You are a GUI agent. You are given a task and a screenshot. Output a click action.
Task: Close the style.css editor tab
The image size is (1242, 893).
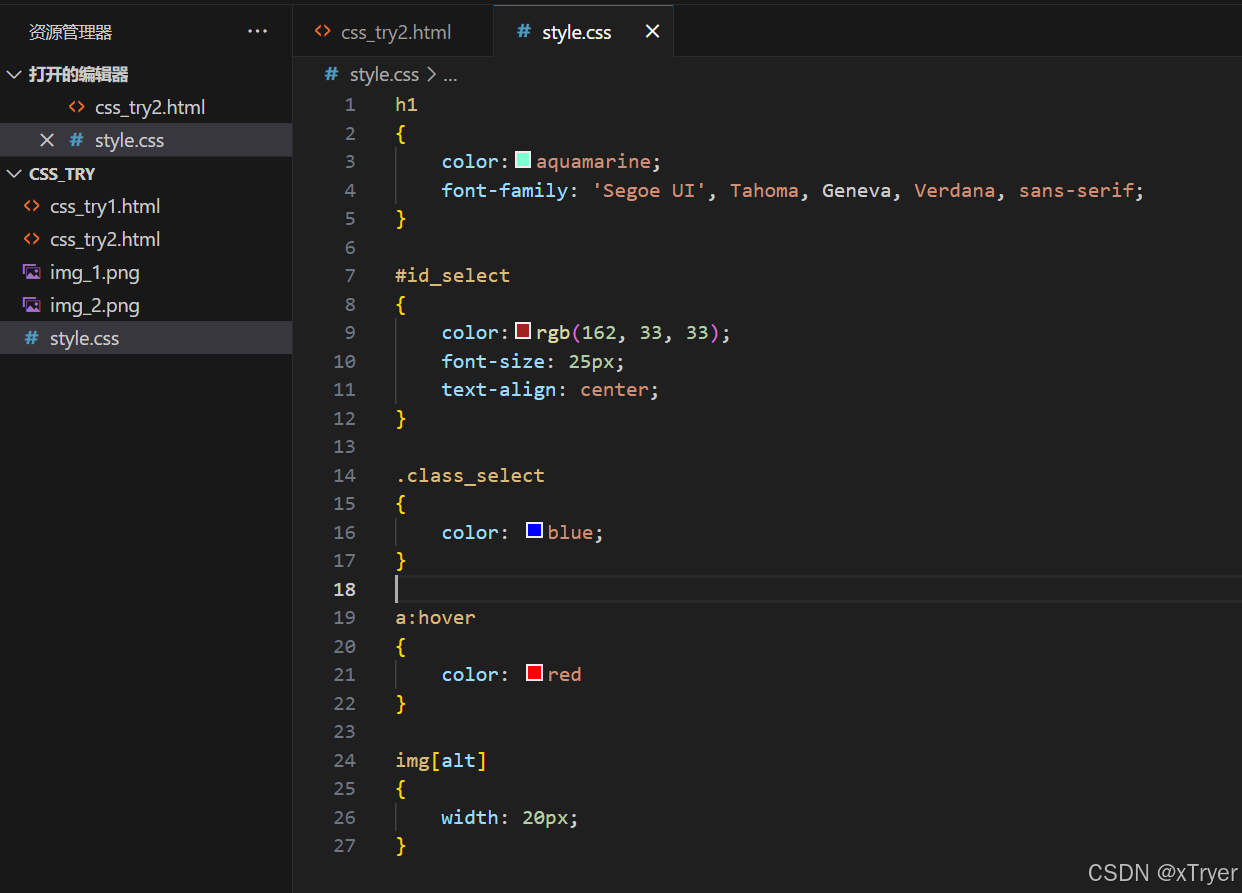[x=652, y=32]
